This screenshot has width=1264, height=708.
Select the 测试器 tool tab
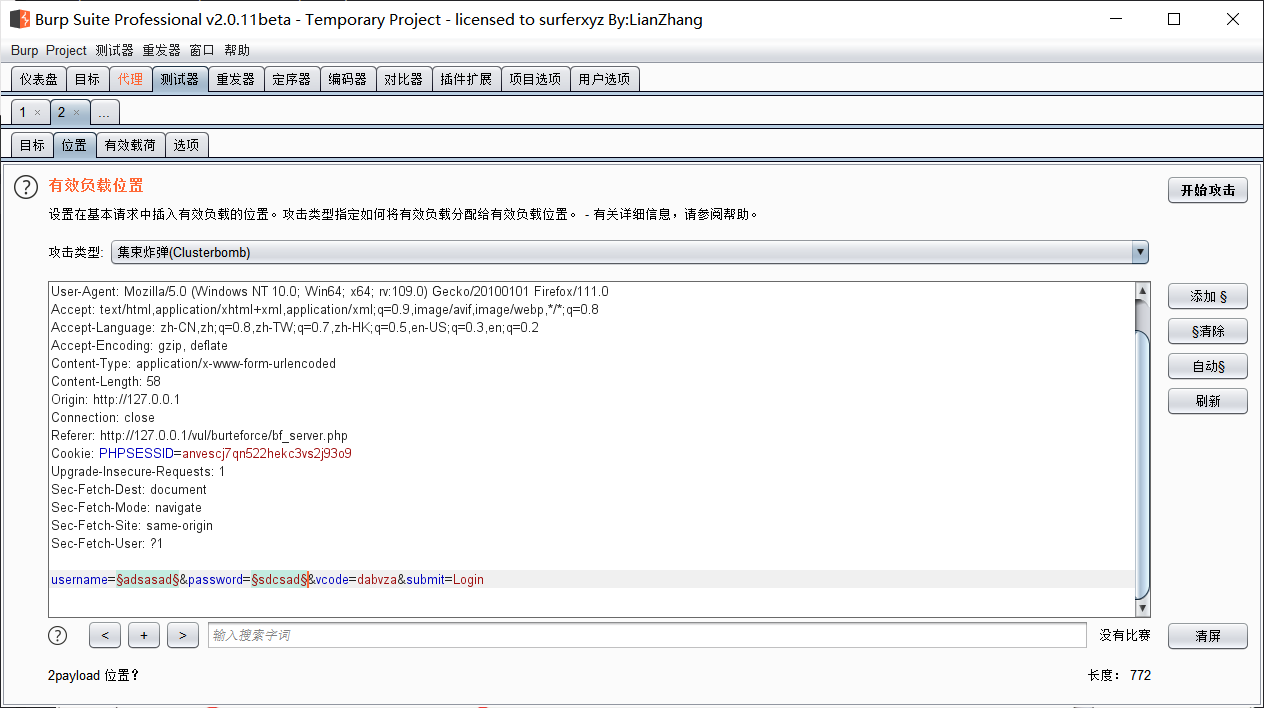[180, 79]
